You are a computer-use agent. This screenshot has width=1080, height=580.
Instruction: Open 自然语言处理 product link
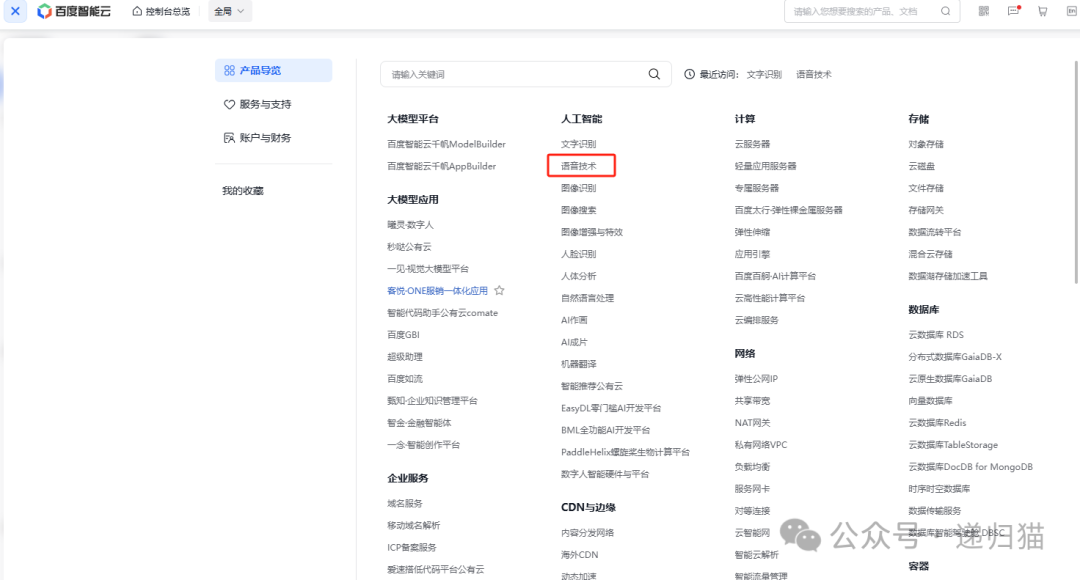[x=588, y=298]
